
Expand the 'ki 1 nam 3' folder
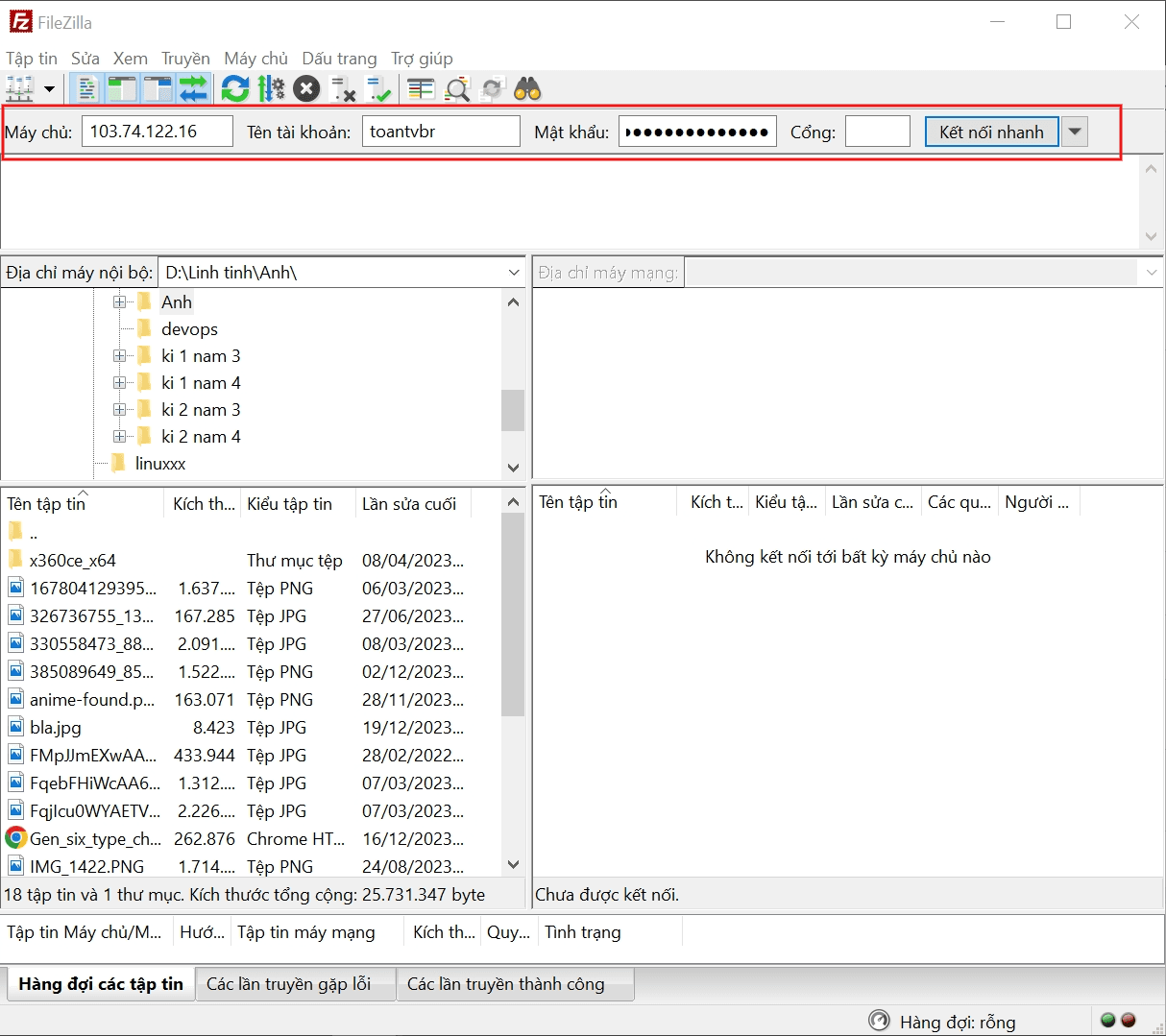118,355
